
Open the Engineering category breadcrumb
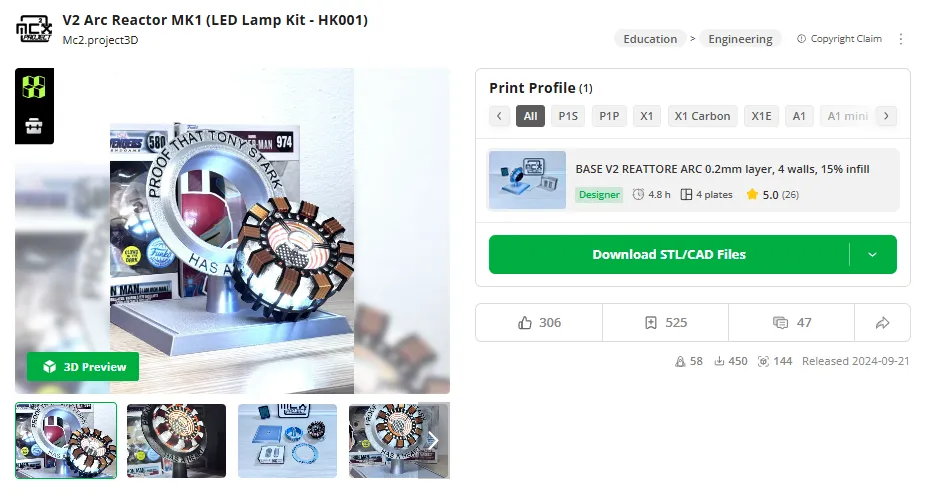[740, 39]
